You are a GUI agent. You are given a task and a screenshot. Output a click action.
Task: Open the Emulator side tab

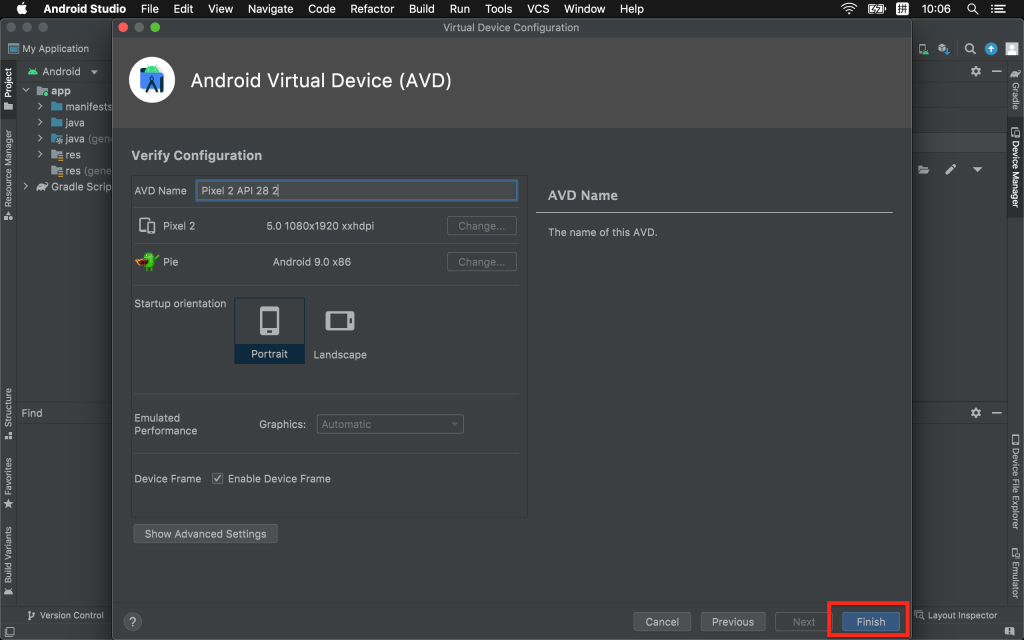point(1016,573)
